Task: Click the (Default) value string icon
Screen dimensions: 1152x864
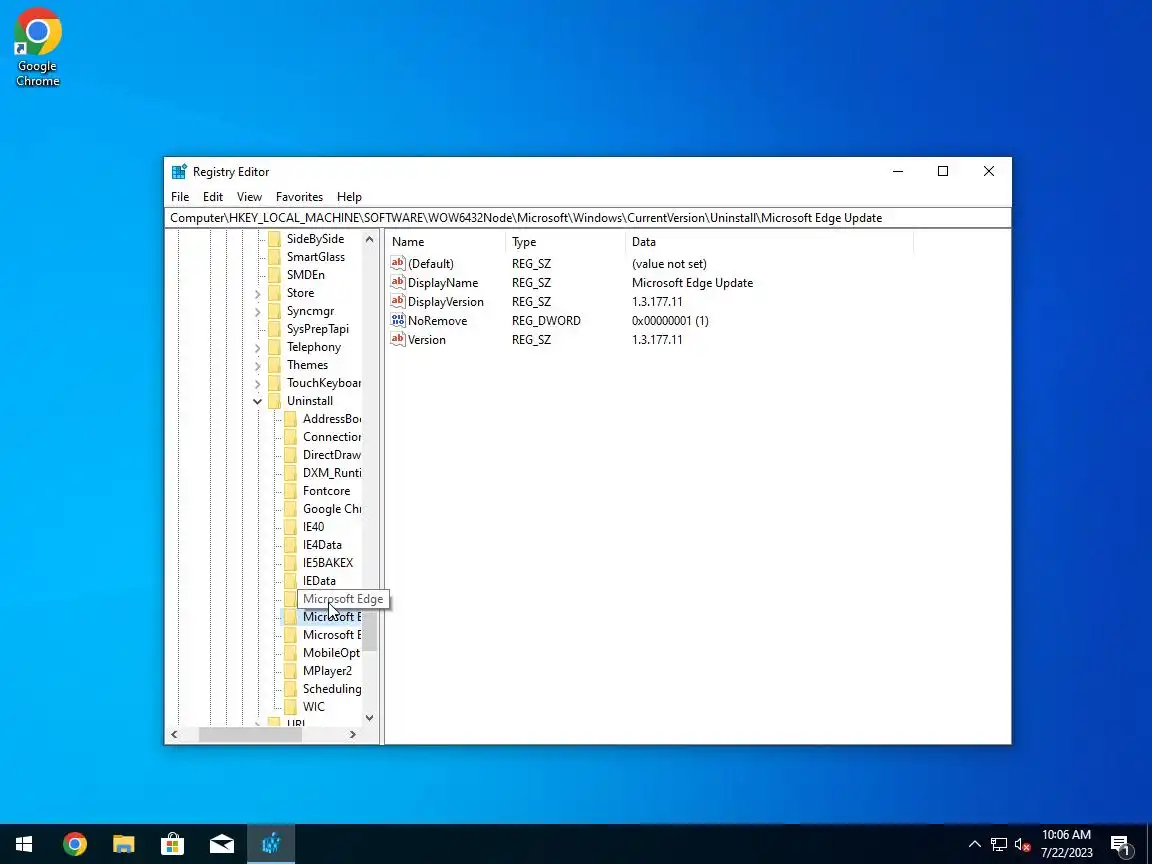Action: [x=397, y=263]
